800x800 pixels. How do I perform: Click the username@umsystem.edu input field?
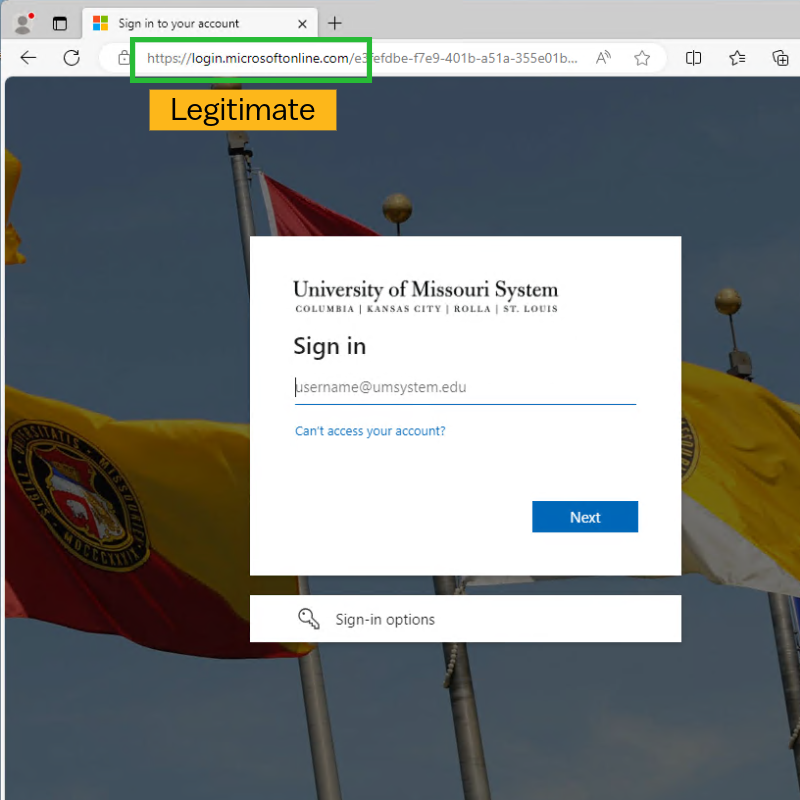click(x=465, y=388)
